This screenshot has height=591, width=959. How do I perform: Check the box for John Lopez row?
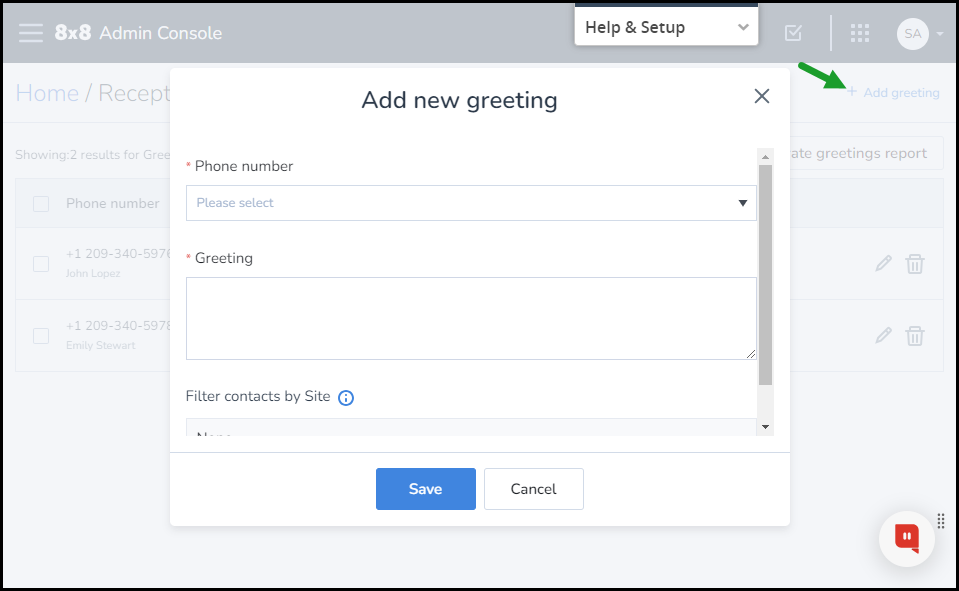coord(41,264)
